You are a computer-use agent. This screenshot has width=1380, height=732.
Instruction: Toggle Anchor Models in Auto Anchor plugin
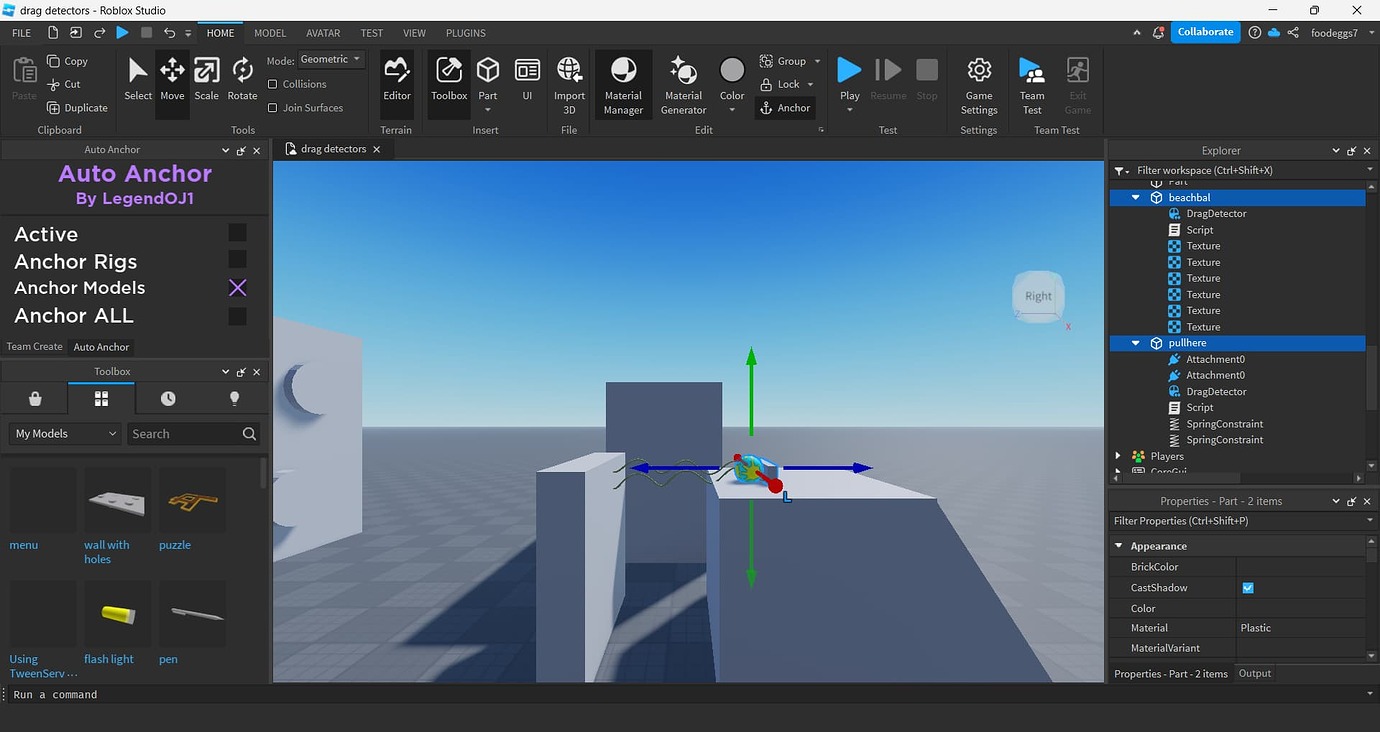point(237,288)
